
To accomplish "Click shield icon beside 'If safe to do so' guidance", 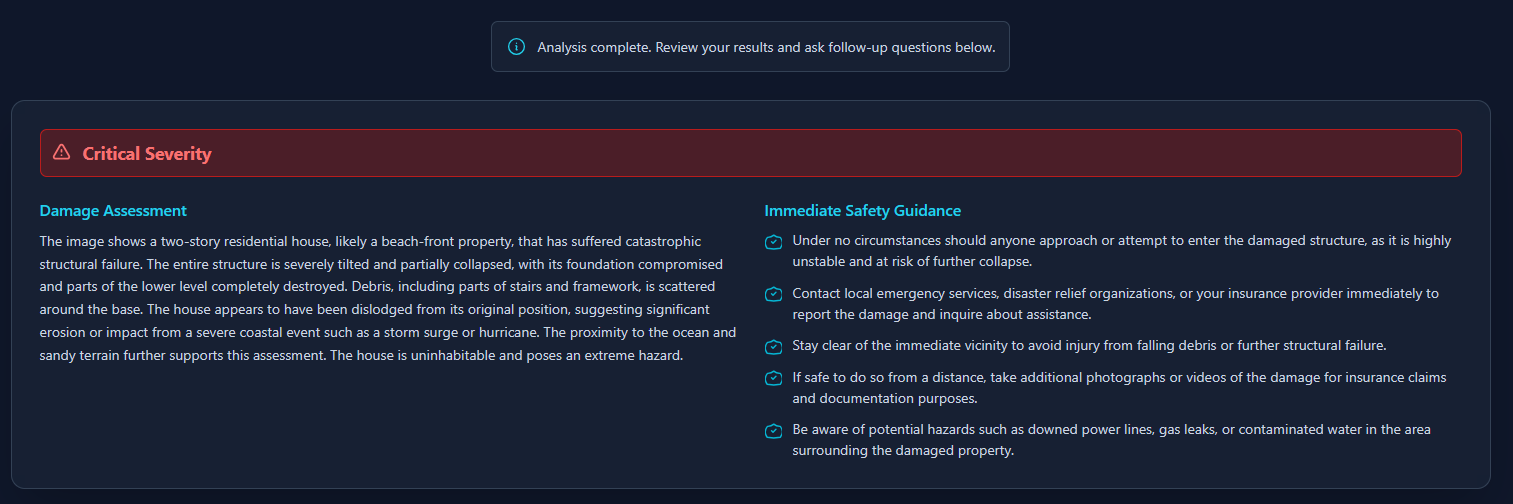I will click(773, 378).
